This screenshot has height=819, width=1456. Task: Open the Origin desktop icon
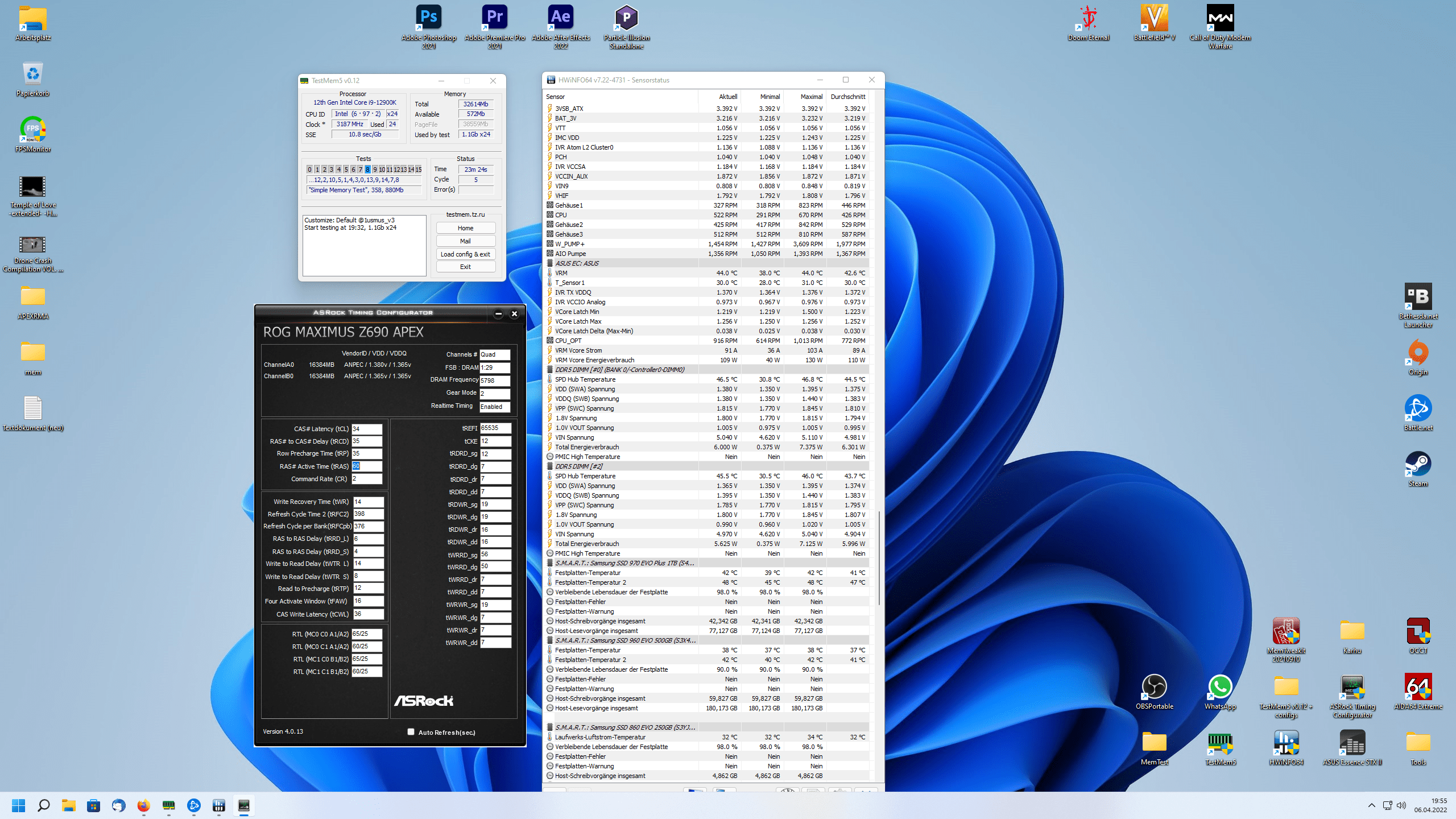[1418, 358]
